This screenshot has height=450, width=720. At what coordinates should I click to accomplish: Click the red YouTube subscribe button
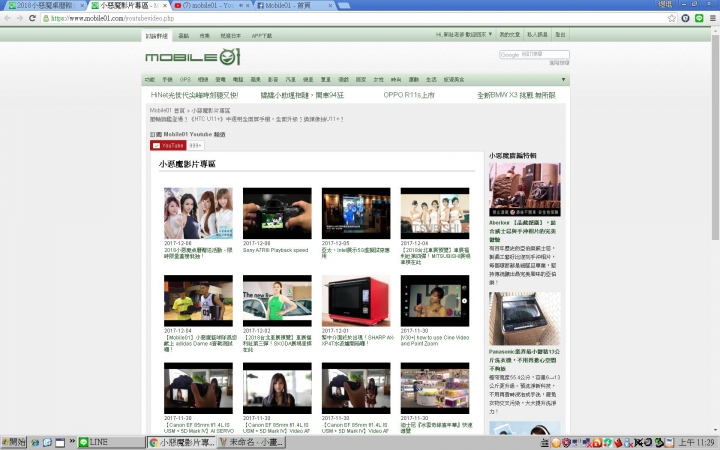[x=168, y=145]
